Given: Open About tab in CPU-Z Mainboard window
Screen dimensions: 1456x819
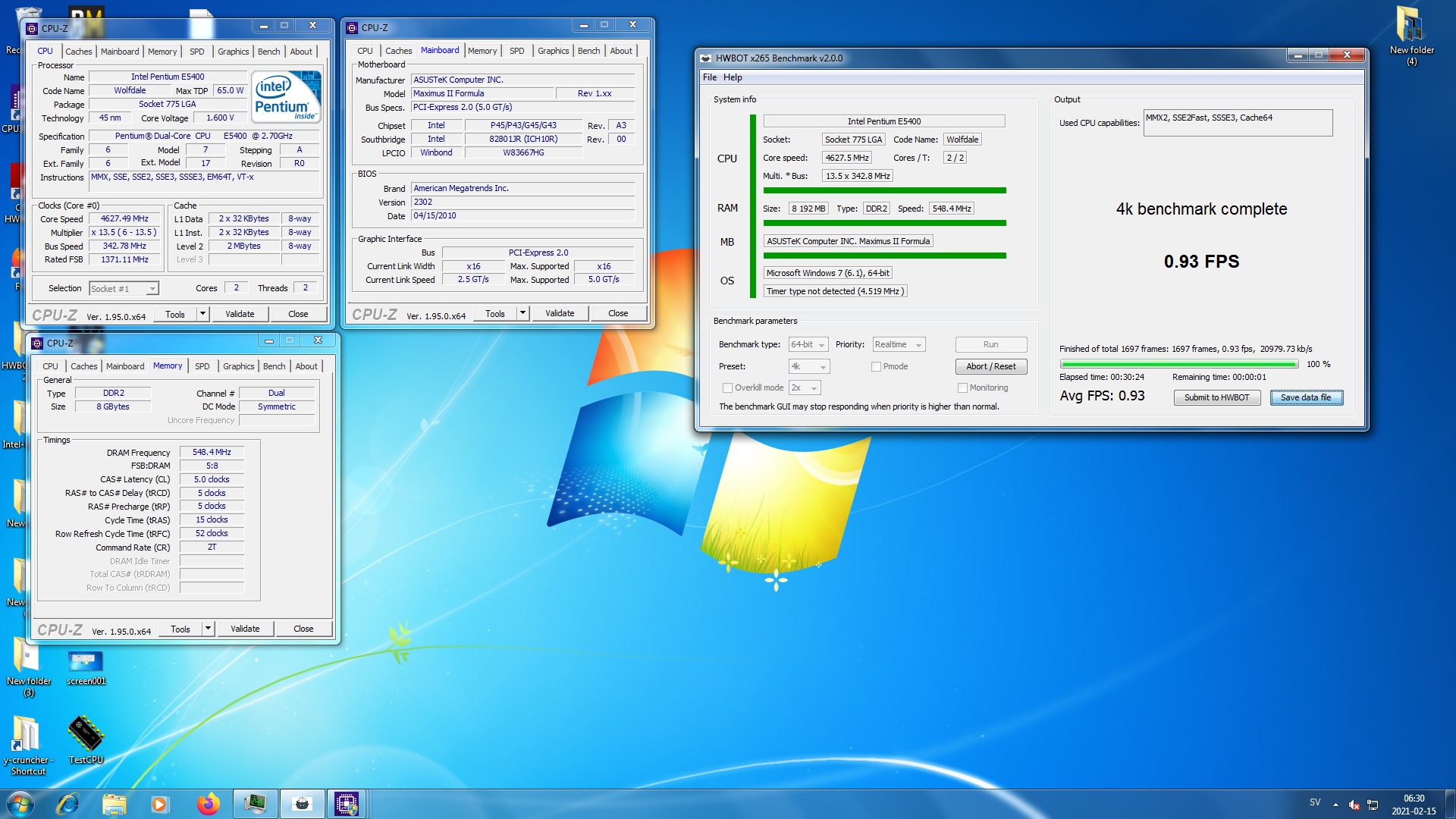Looking at the screenshot, I should (x=621, y=51).
